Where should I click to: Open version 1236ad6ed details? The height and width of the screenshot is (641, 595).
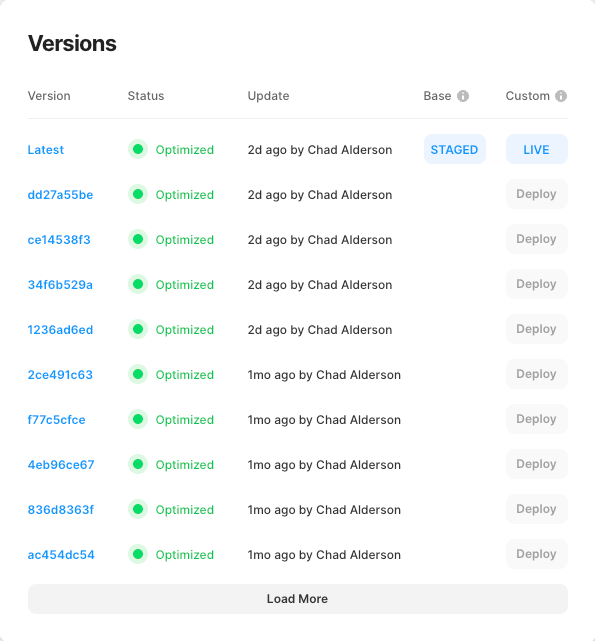pos(60,329)
